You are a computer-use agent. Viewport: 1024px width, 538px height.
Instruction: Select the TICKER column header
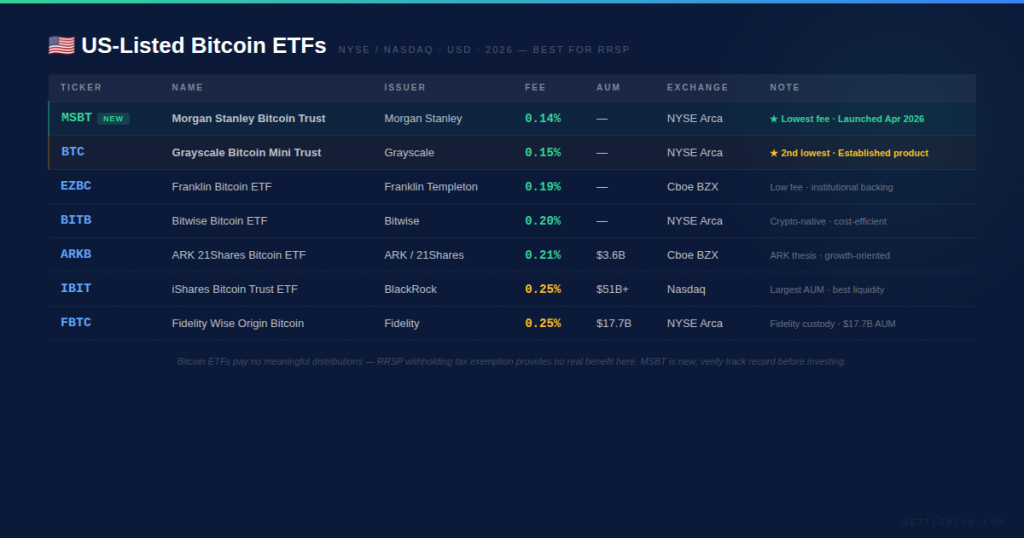click(x=81, y=87)
